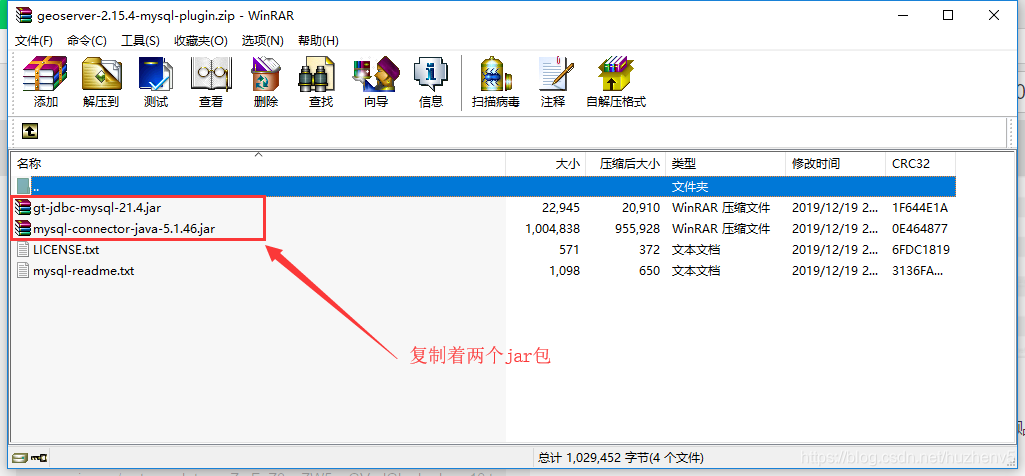Viewport: 1025px width, 476px height.
Task: Select the gt-jdbc-mysql-21.4.jar file name
Action: [x=97, y=209]
